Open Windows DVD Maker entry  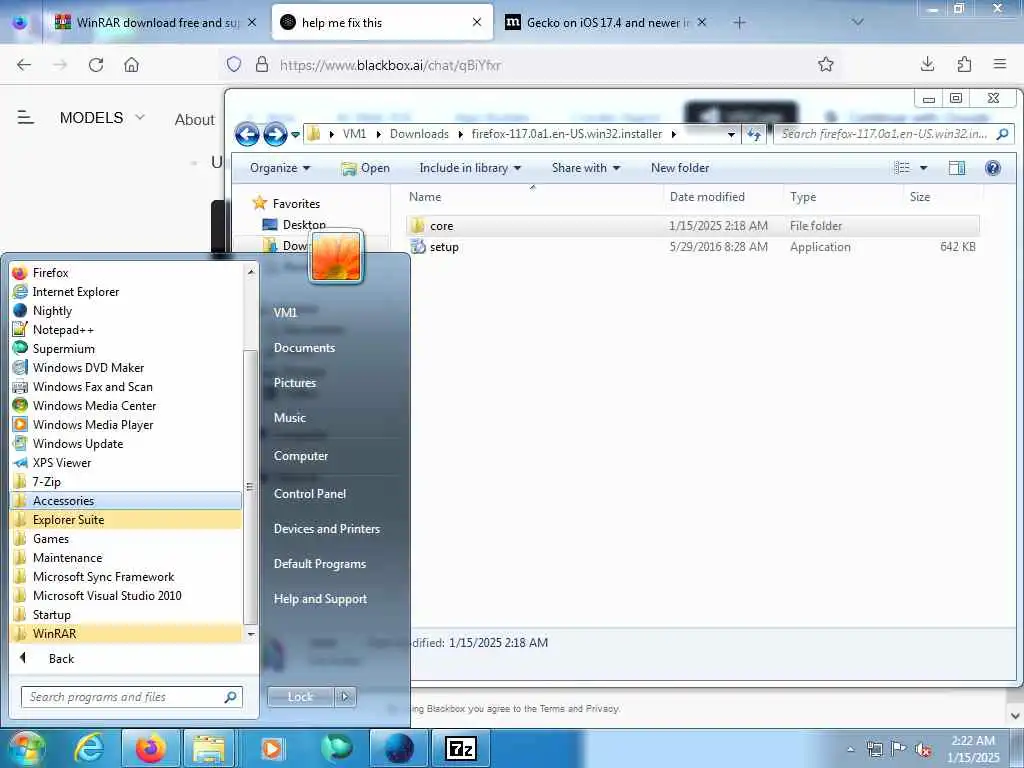click(125, 367)
